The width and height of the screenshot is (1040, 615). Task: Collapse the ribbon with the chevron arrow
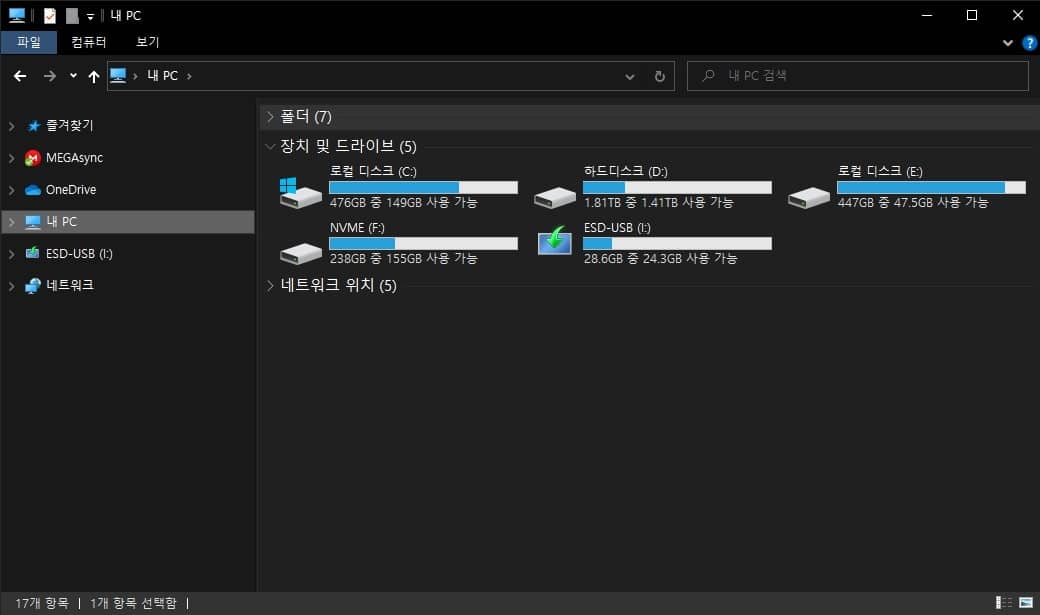coord(1008,42)
